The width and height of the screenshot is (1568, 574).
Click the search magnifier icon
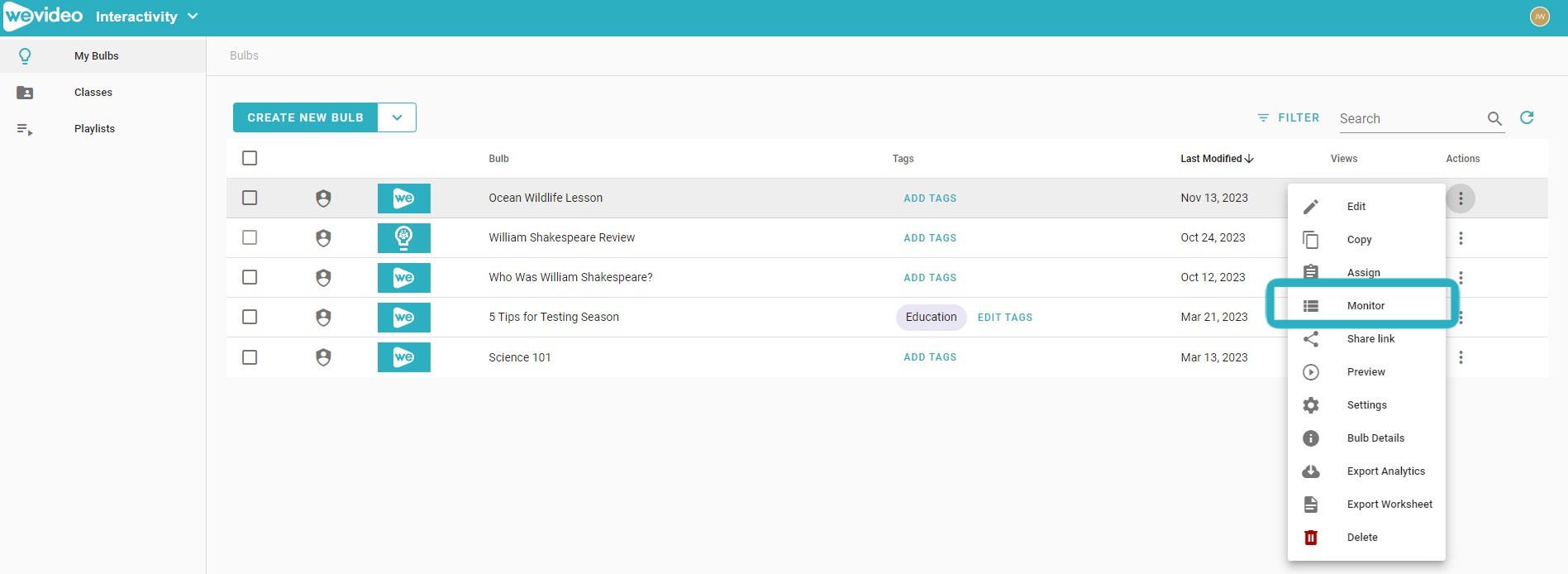click(x=1494, y=118)
